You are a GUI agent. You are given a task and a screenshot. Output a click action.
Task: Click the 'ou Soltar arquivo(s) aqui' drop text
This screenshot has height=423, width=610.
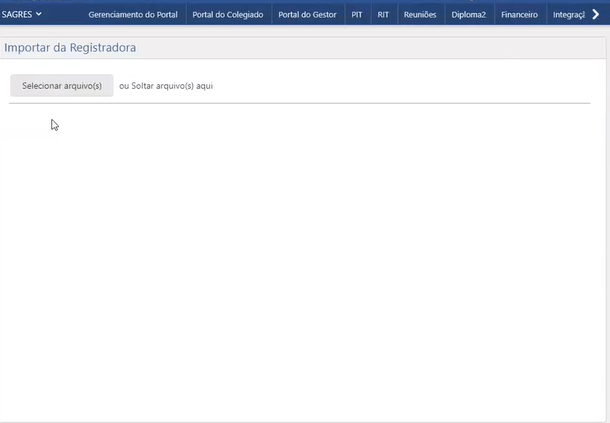pyautogui.click(x=166, y=86)
